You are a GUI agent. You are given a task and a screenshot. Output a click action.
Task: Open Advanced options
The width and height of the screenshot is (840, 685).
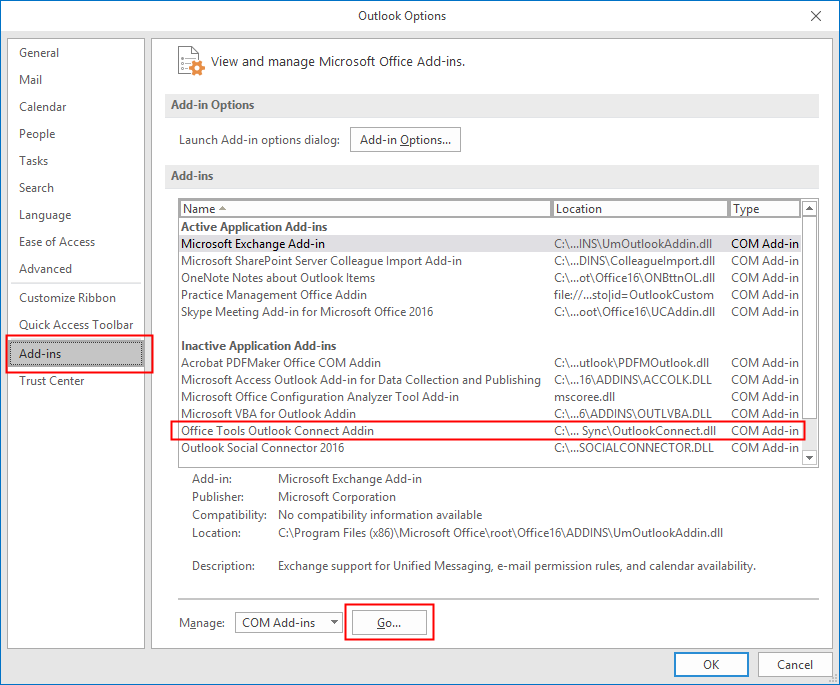(x=45, y=268)
